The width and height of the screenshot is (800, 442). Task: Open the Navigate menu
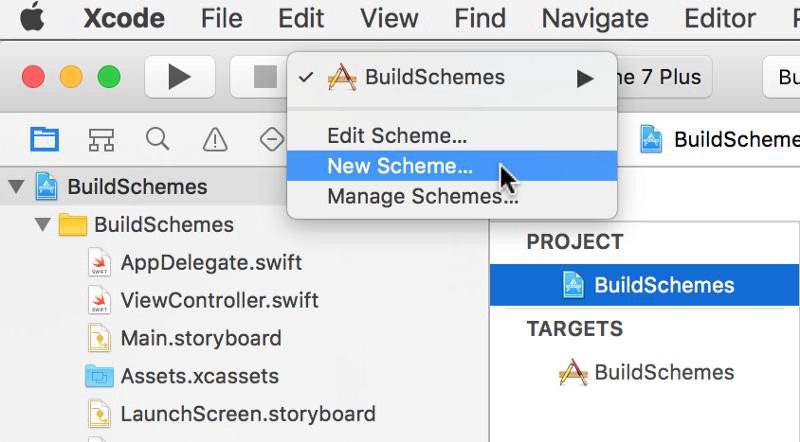[594, 18]
